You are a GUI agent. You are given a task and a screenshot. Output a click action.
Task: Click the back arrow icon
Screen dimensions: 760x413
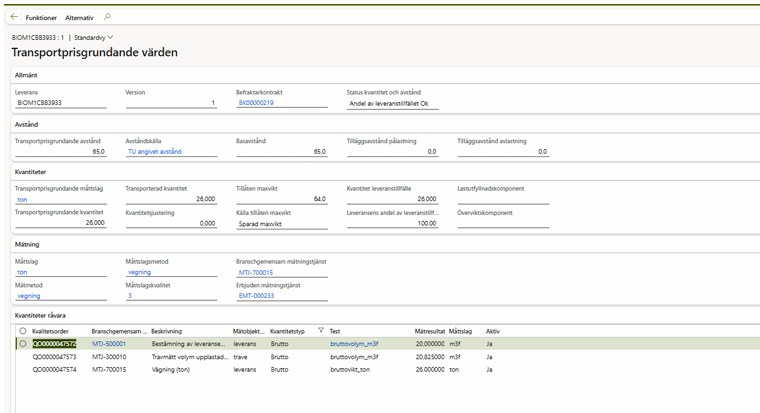14,18
